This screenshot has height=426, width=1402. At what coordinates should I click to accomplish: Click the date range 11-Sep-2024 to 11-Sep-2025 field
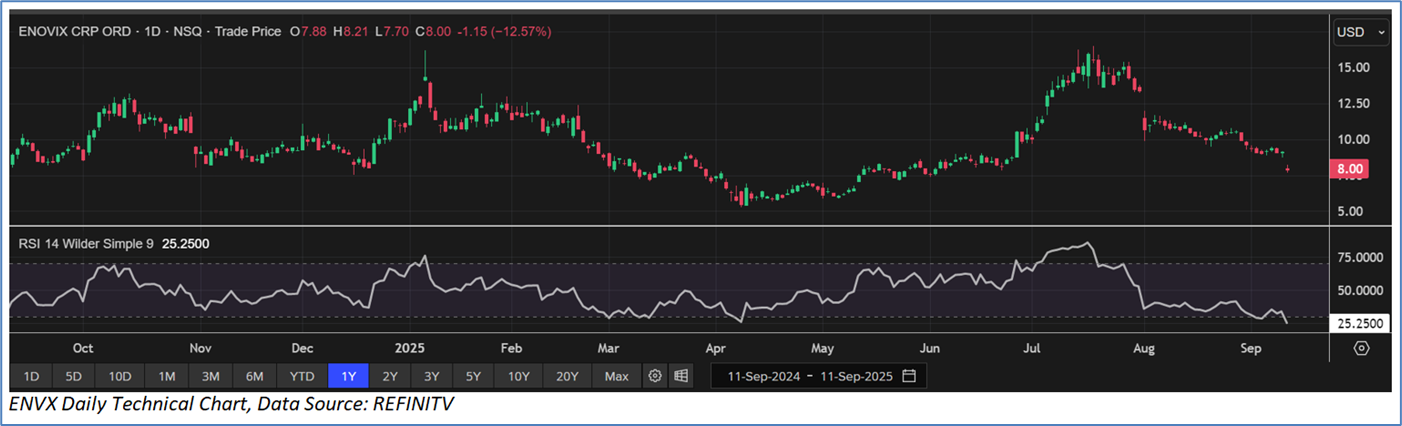(808, 376)
